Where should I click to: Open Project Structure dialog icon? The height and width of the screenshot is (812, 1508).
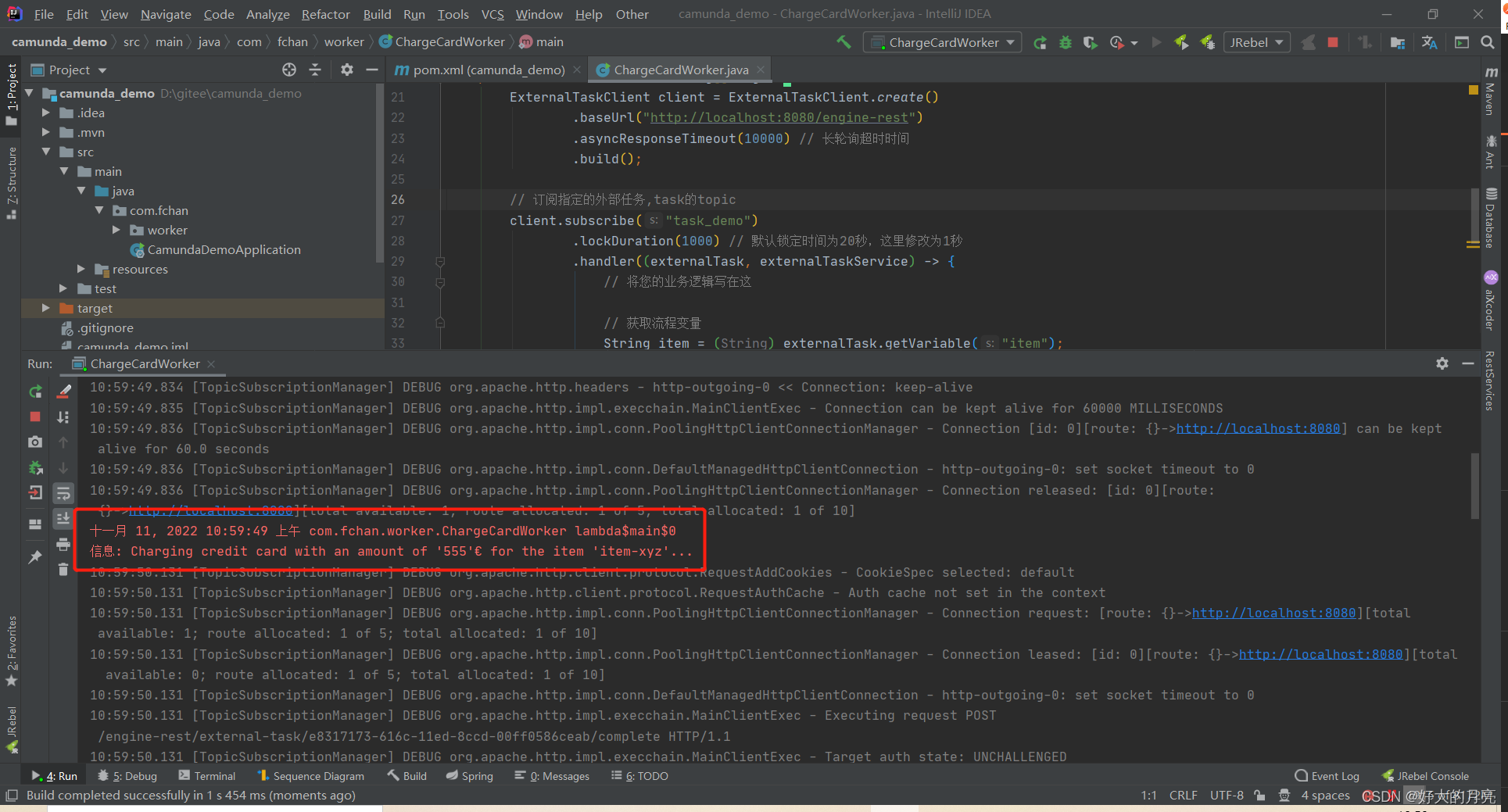coord(1397,42)
